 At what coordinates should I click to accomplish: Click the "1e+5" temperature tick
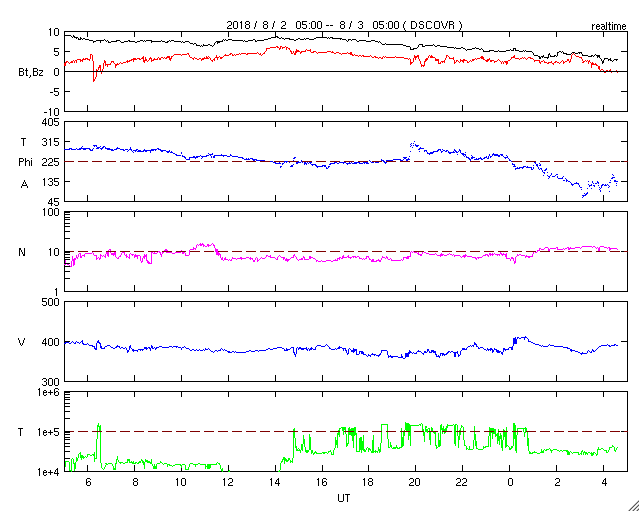(x=49, y=432)
